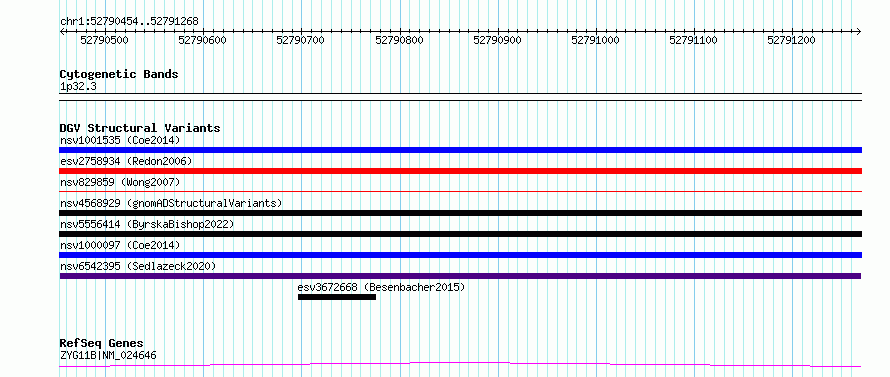Click the 52791200 ruler tick label
The width and height of the screenshot is (890, 377).
point(791,40)
